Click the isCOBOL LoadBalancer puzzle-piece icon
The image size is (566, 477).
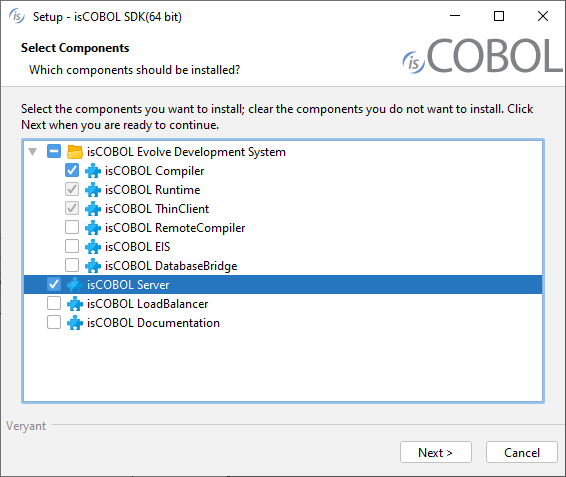tap(75, 304)
